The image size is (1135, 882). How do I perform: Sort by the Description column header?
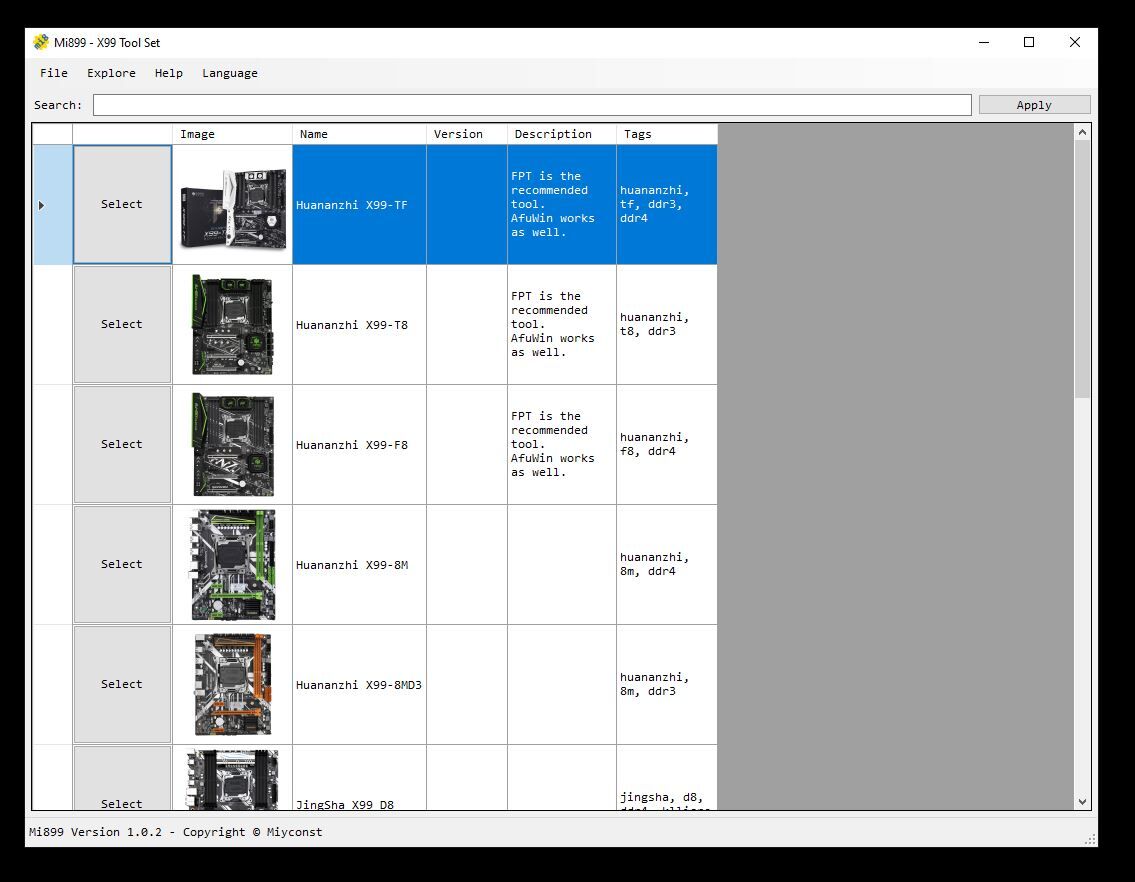pos(562,134)
